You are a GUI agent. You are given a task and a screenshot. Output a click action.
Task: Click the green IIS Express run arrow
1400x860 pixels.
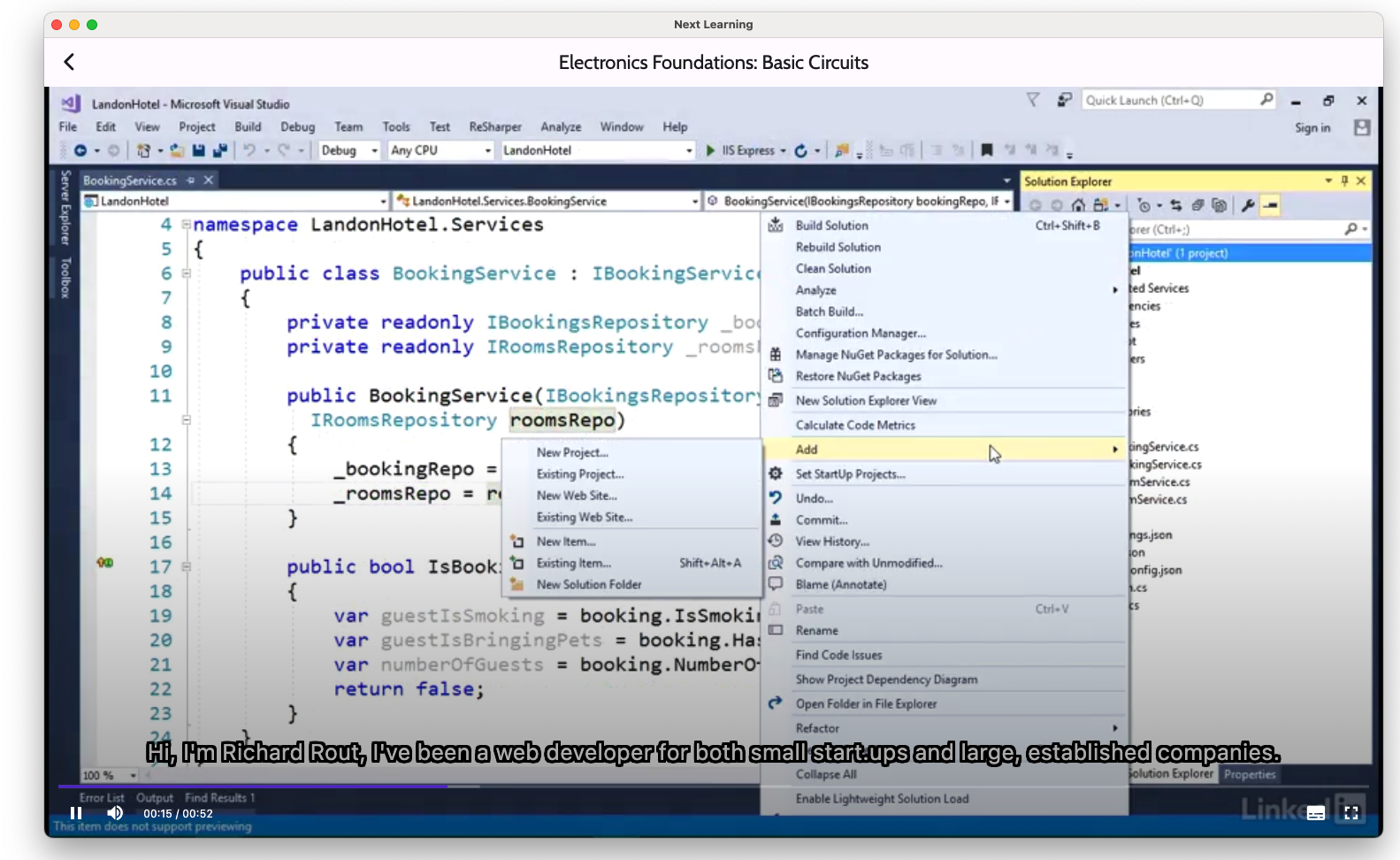pyautogui.click(x=710, y=150)
